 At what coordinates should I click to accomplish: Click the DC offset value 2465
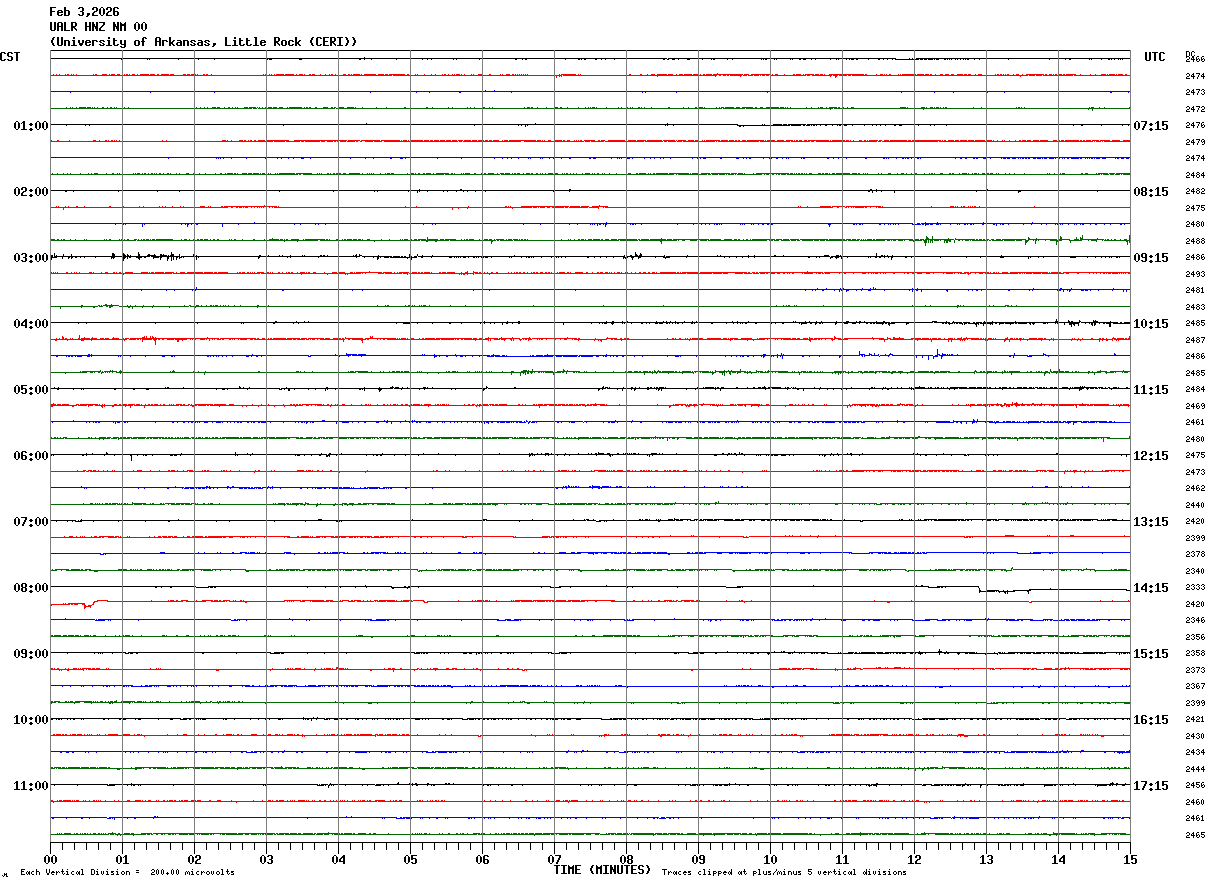click(1195, 835)
